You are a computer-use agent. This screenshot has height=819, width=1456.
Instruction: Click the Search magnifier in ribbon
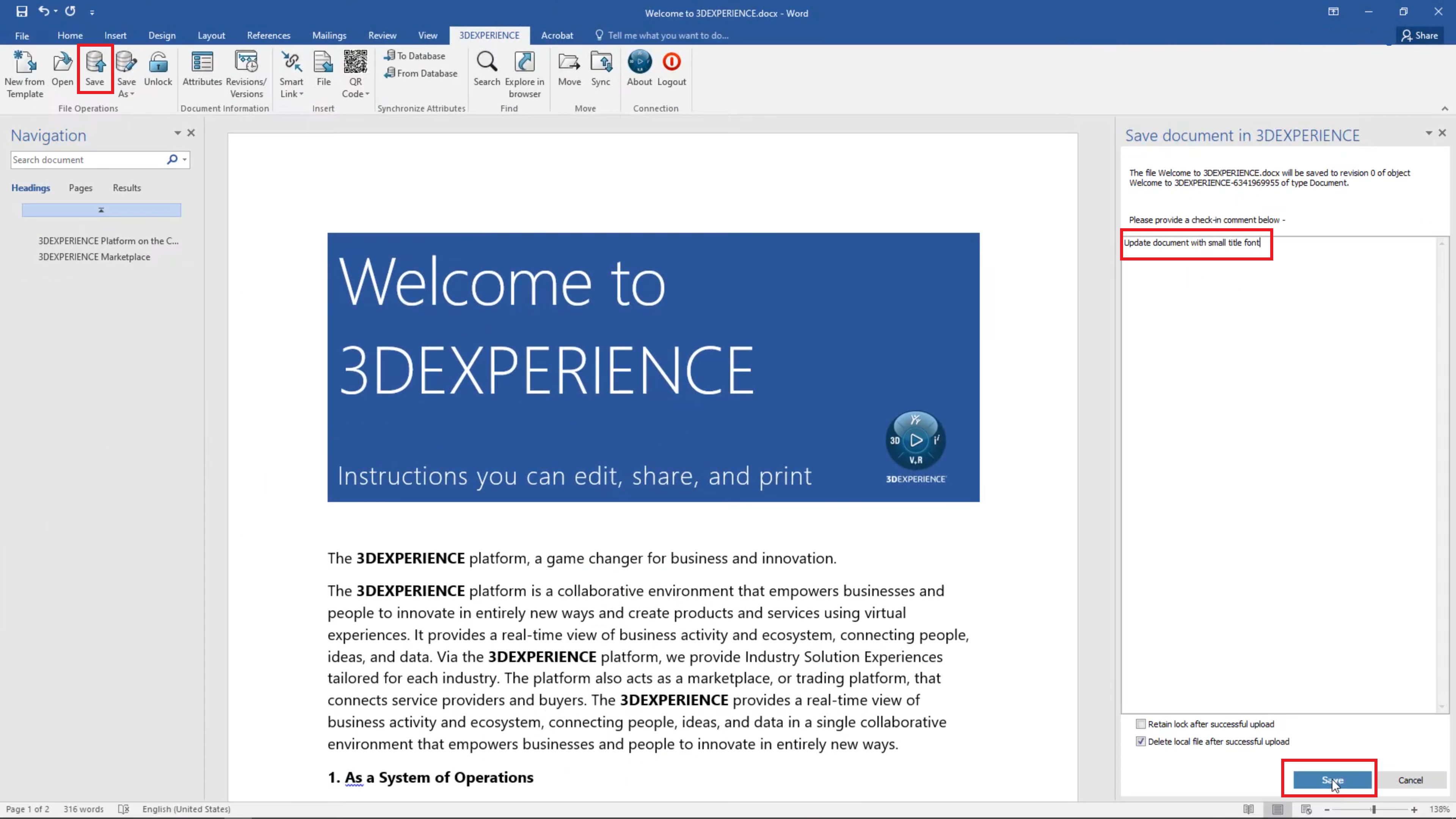[486, 62]
